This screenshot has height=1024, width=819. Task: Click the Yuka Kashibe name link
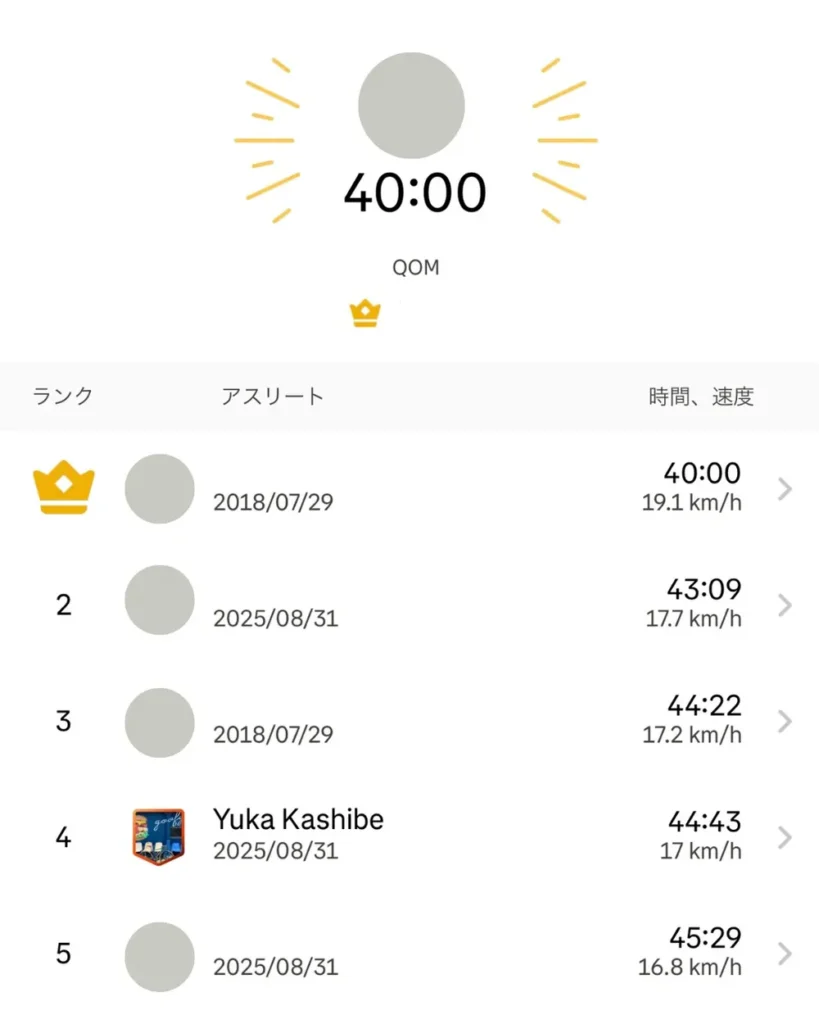click(298, 820)
